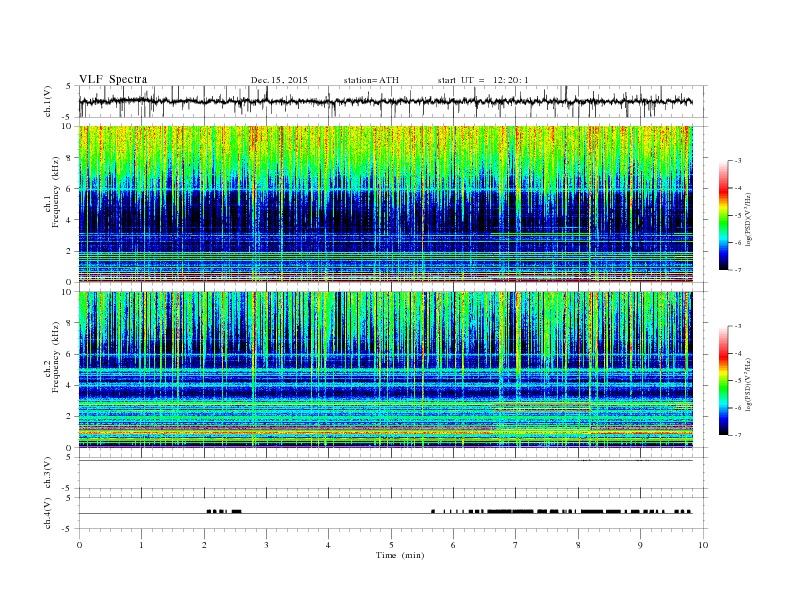Click the ch.2 spectrogram color scale bar

(x=723, y=381)
